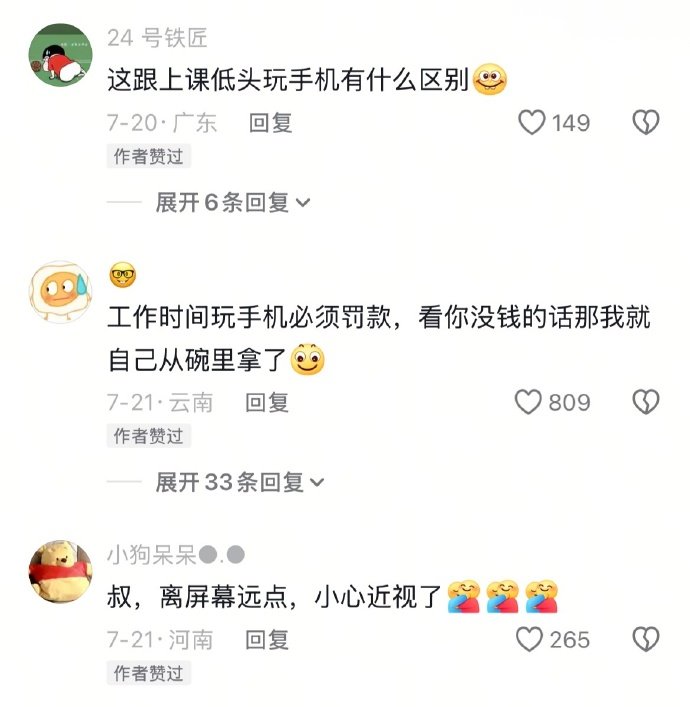Like 小狗呆呆's comment with 265 likes
This screenshot has height=707, width=690.
coord(529,639)
